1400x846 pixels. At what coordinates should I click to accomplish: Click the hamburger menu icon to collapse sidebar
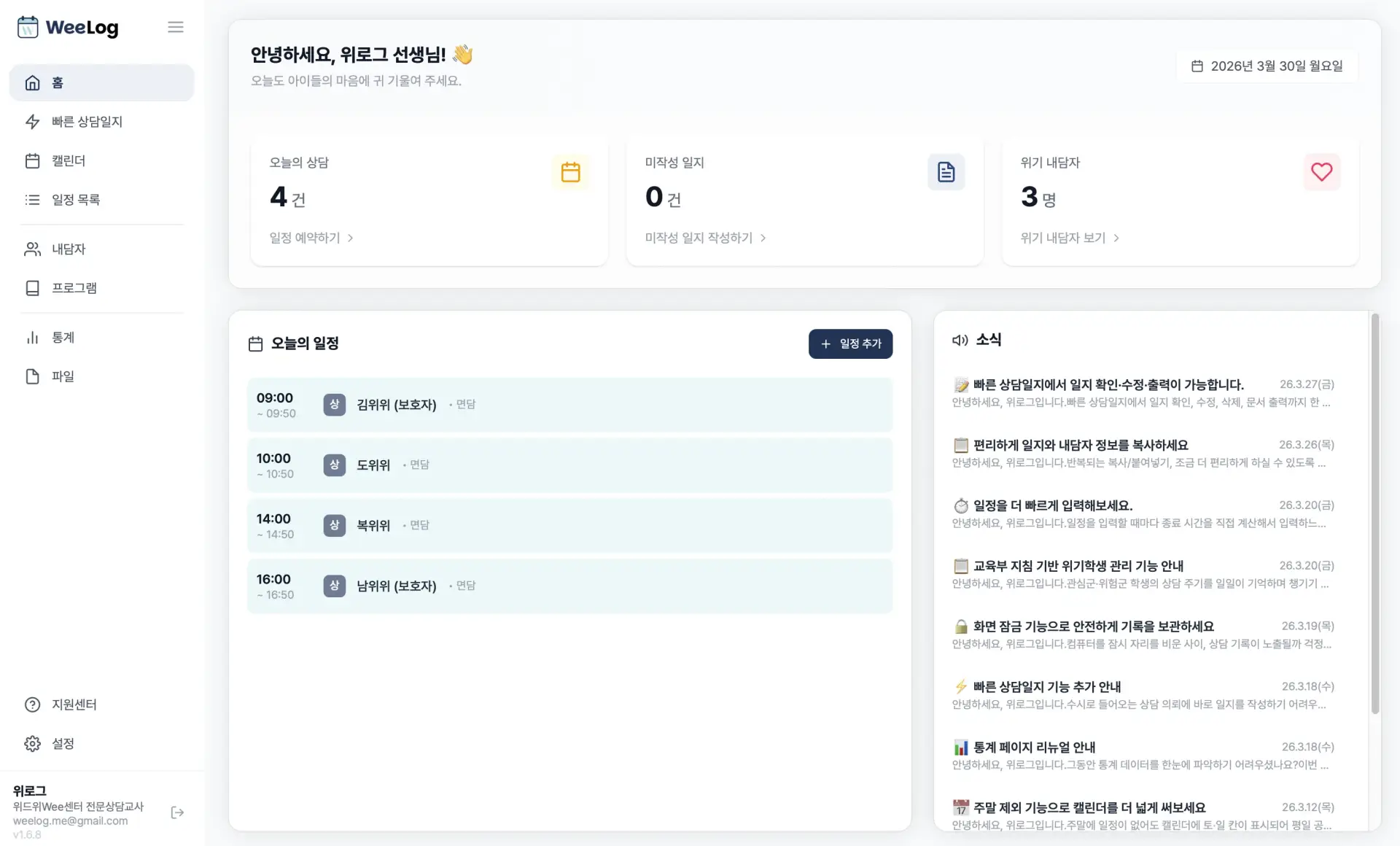[175, 27]
